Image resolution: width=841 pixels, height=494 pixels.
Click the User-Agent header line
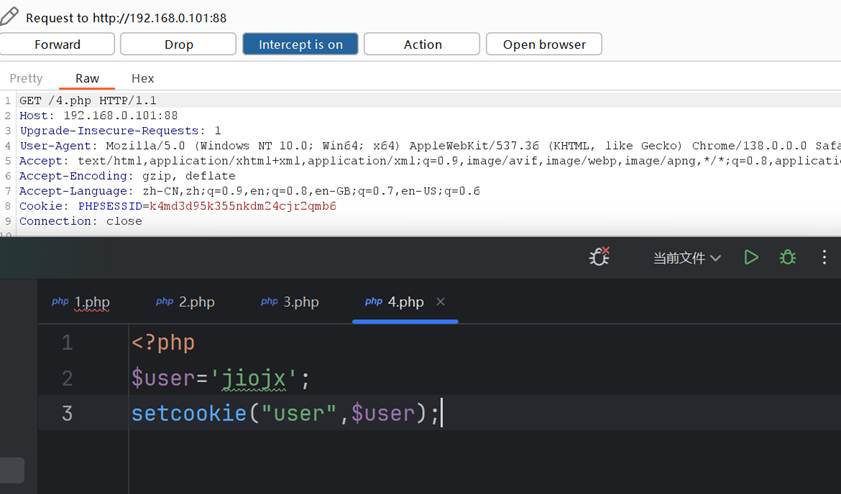pyautogui.click(x=430, y=145)
